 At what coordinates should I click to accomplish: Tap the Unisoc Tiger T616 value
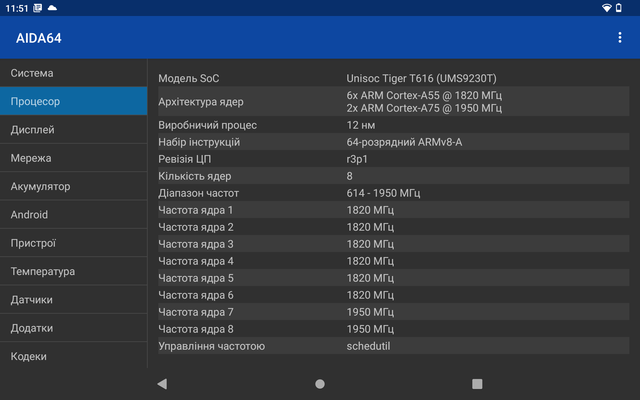[422, 78]
